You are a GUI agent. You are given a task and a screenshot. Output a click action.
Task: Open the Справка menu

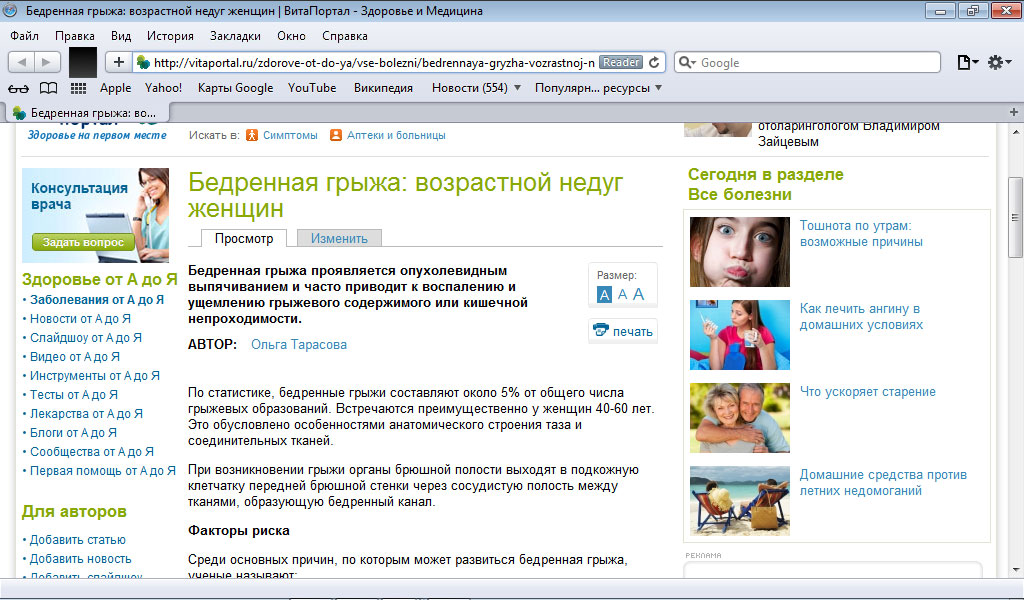tap(345, 36)
